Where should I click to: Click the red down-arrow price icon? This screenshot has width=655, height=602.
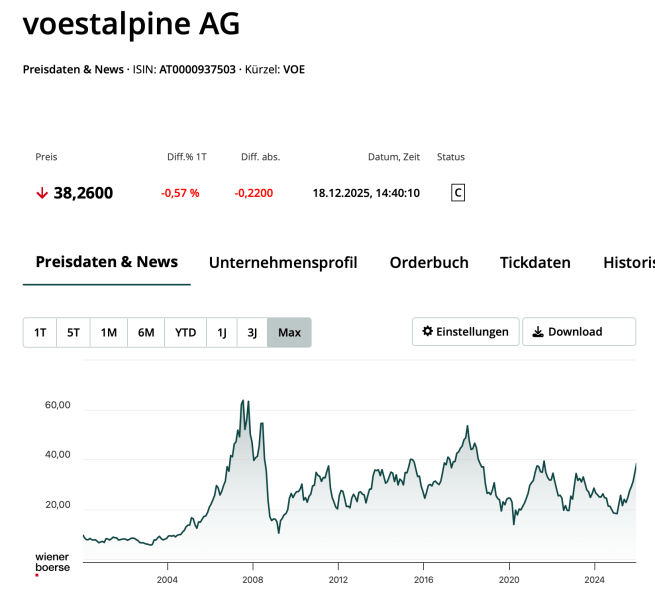(42, 193)
